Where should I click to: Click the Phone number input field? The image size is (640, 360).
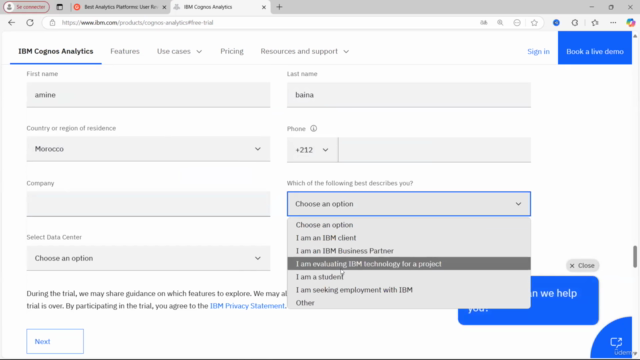tap(435, 150)
